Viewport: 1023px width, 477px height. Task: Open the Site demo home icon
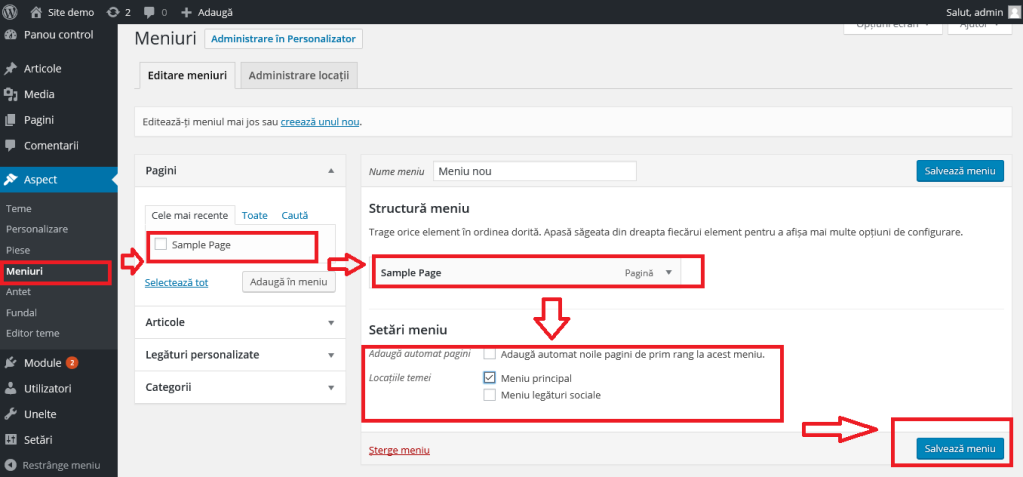click(x=37, y=12)
